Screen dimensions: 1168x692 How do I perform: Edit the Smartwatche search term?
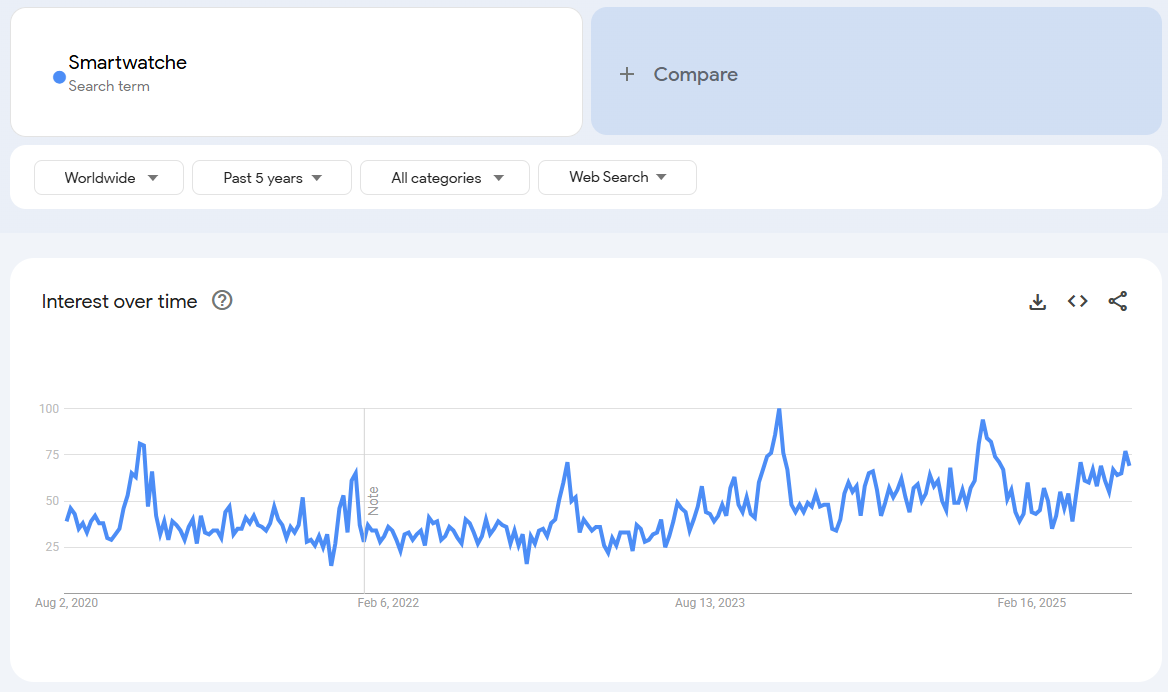(x=128, y=63)
